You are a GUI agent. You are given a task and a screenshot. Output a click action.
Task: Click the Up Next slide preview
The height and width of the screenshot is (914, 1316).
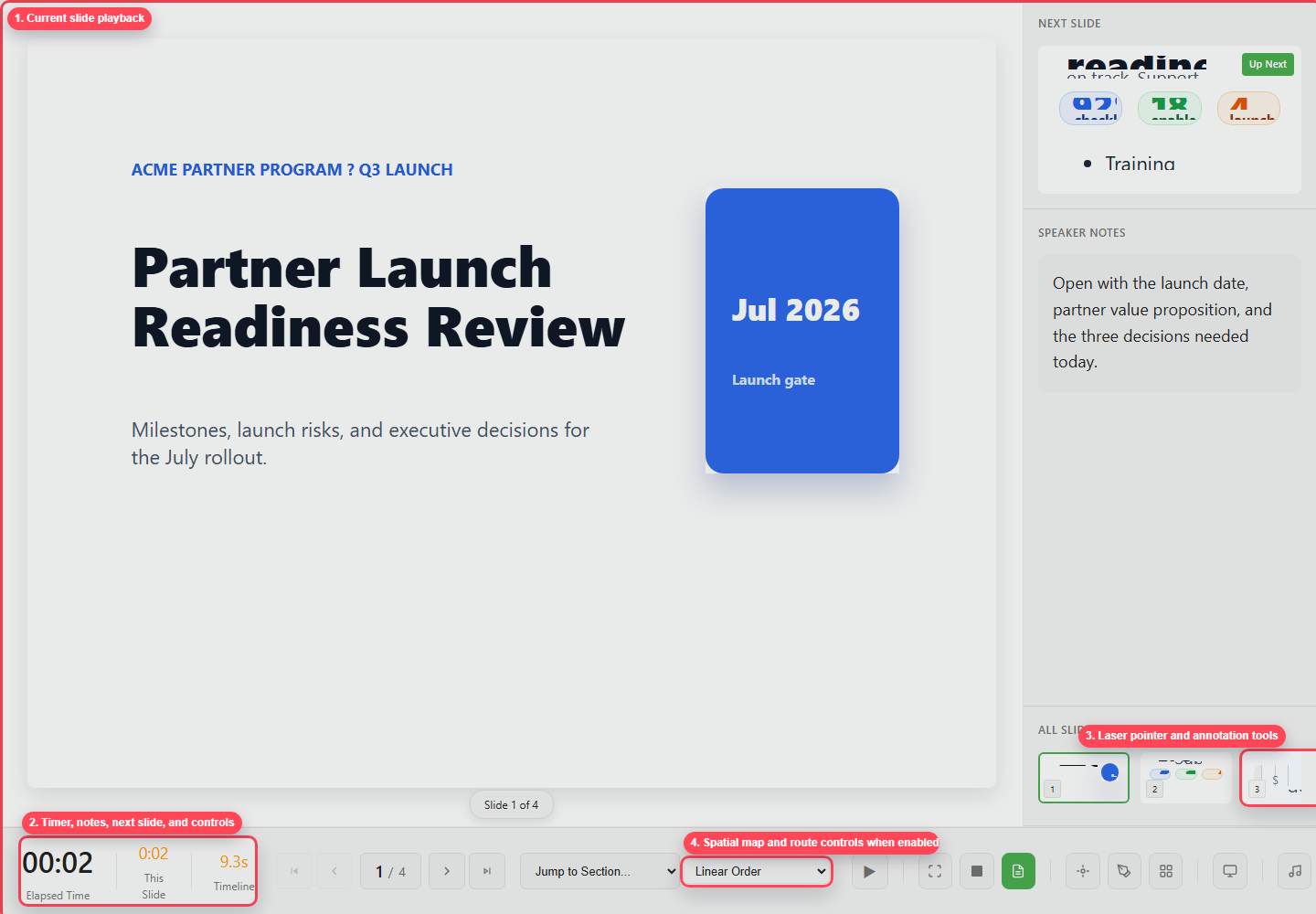pyautogui.click(x=1170, y=120)
